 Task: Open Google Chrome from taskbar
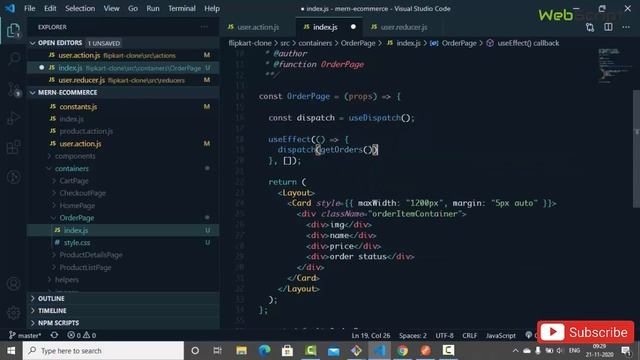click(402, 351)
